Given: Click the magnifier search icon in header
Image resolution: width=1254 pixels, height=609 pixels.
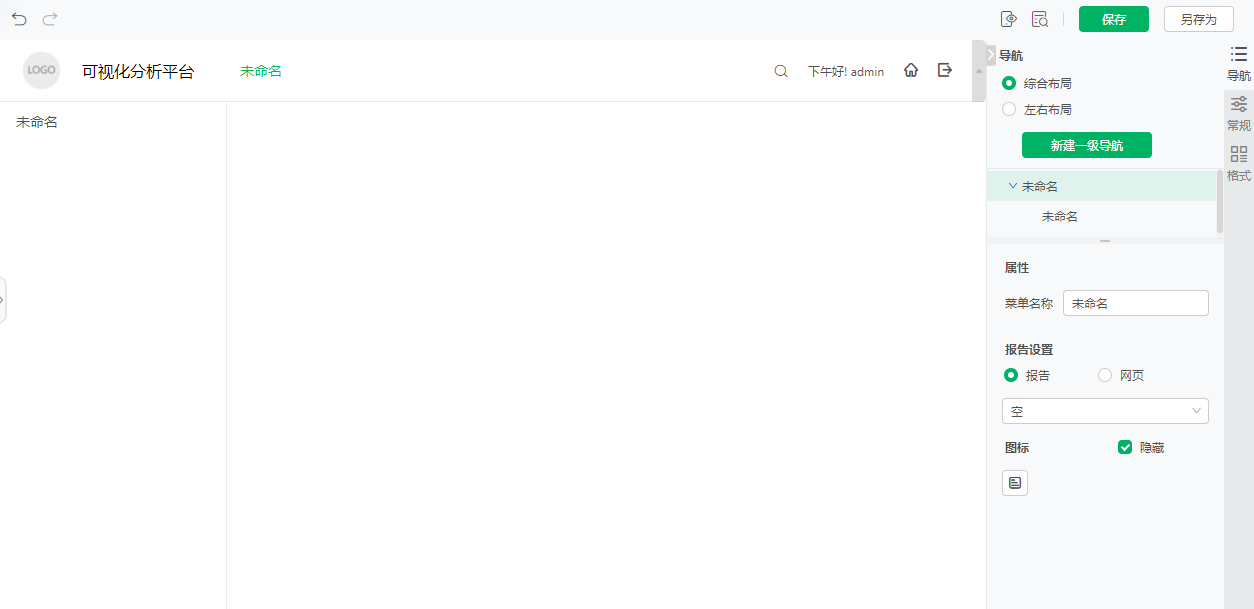Looking at the screenshot, I should tap(781, 71).
